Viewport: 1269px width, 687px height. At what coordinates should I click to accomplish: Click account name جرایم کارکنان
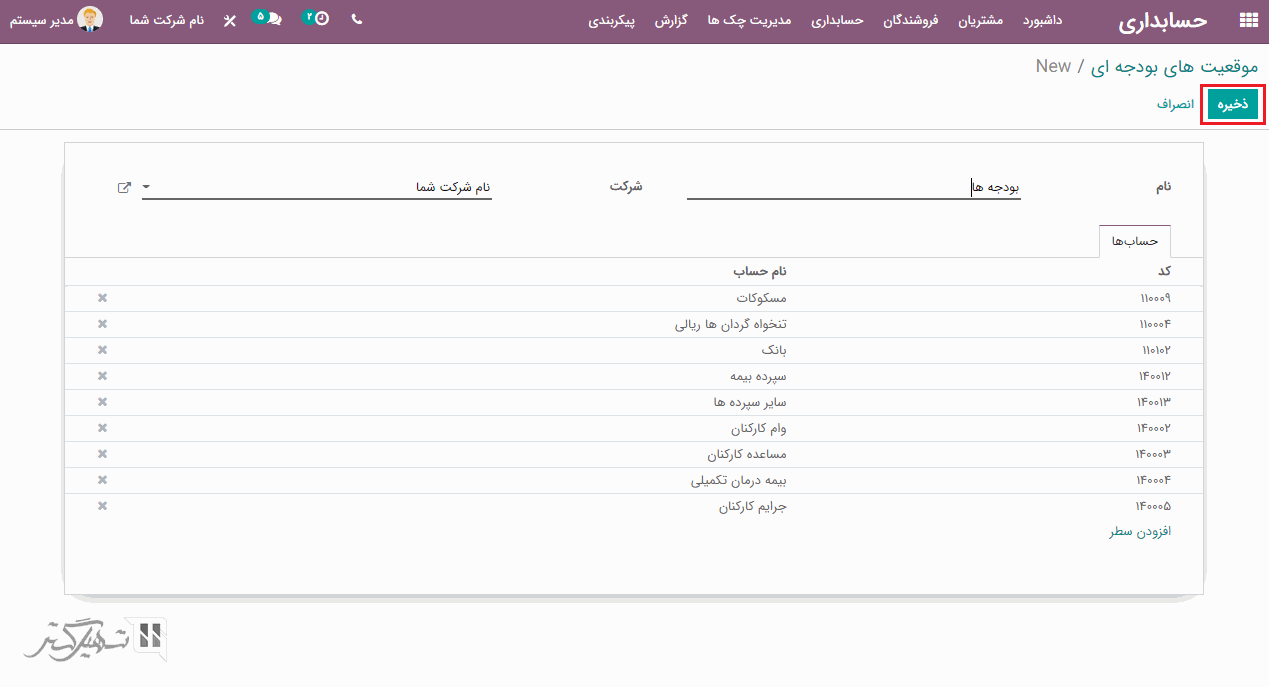(x=753, y=506)
